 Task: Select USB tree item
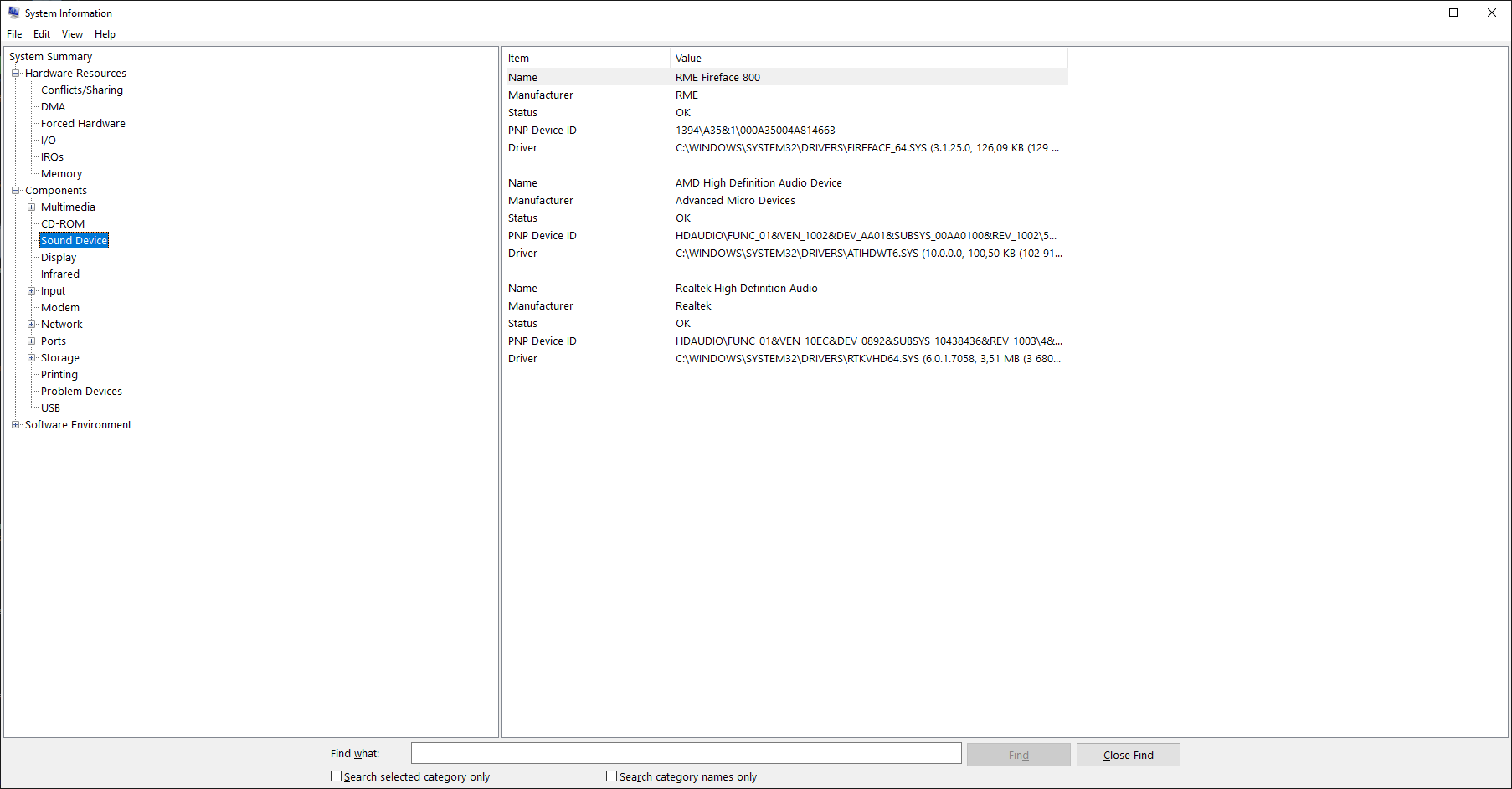50,407
